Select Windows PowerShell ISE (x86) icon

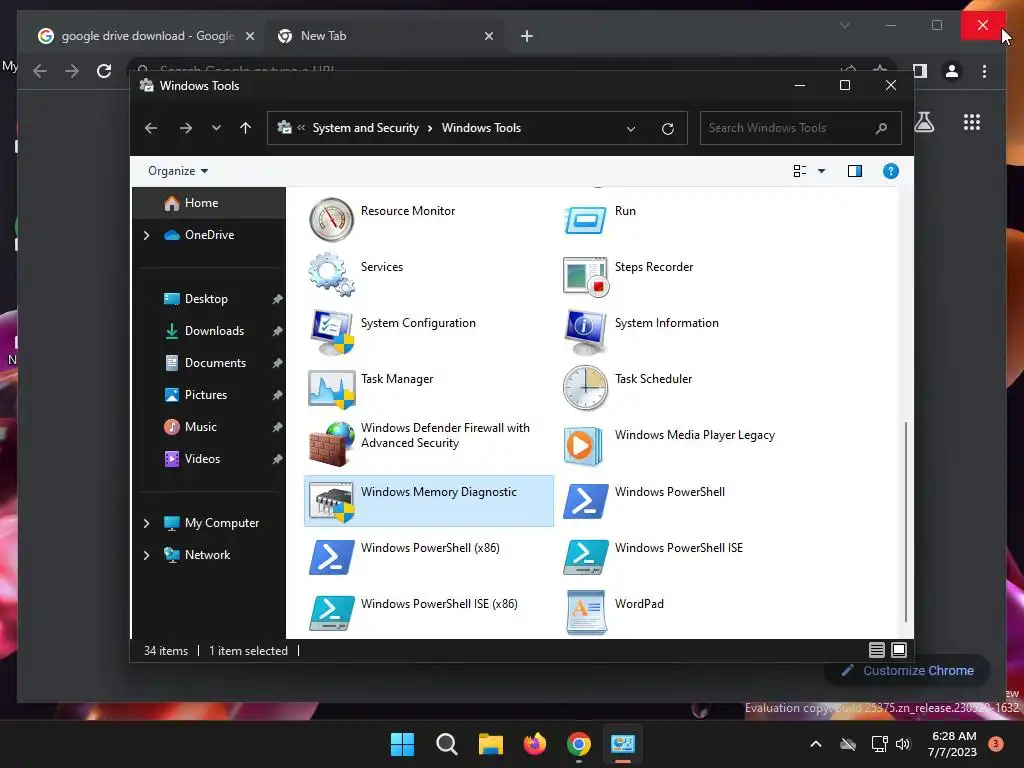[x=331, y=613]
